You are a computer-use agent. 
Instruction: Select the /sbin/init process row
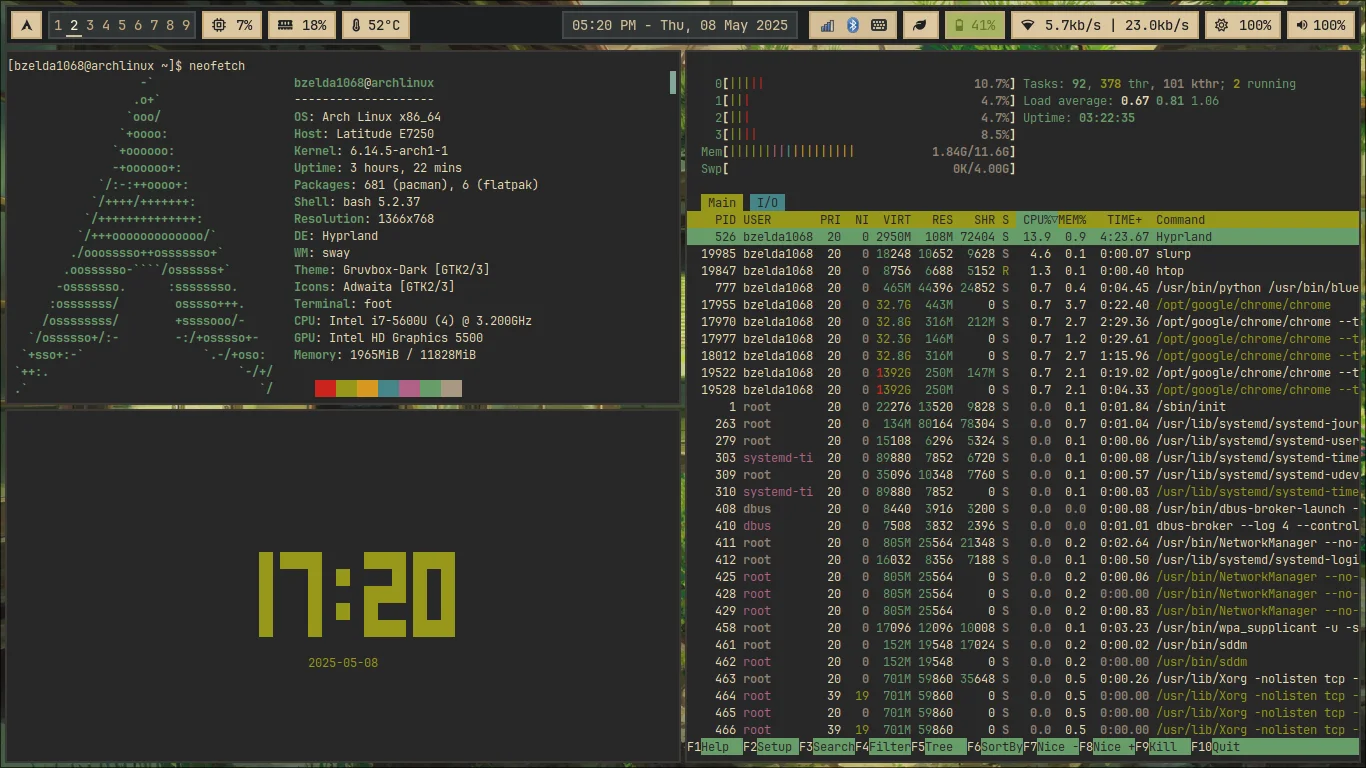tap(1022, 407)
